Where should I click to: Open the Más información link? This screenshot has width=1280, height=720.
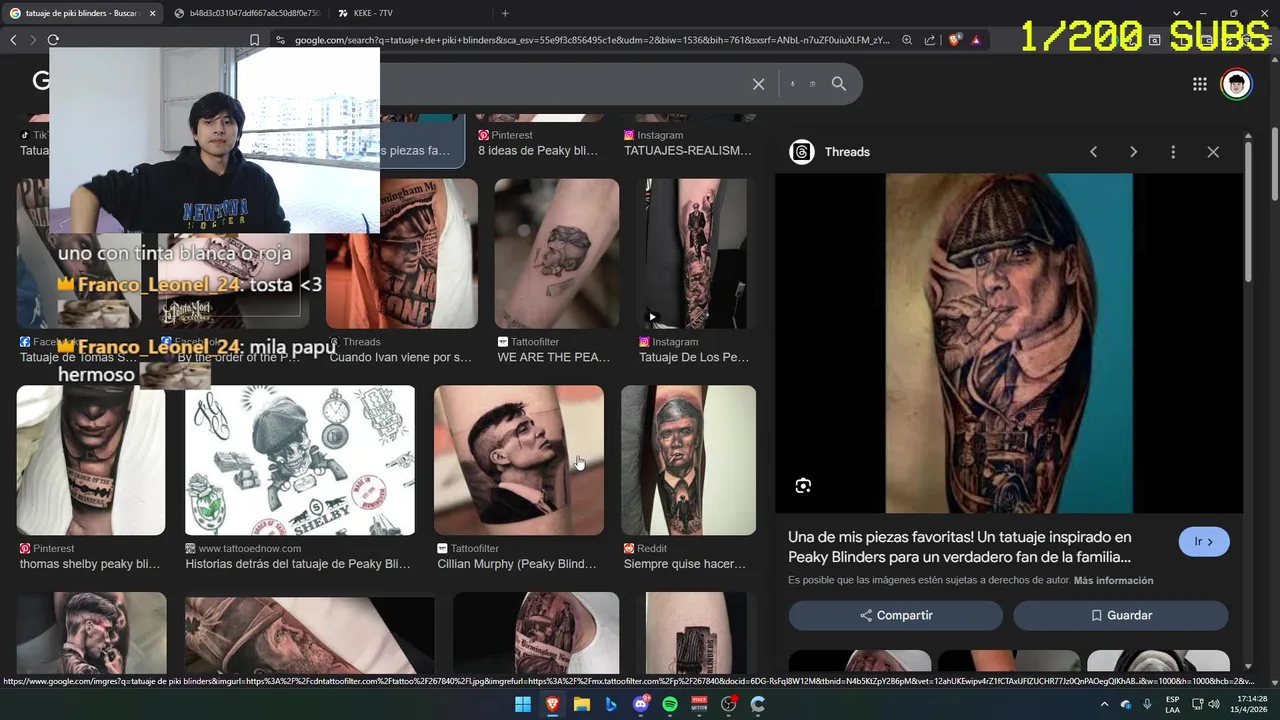pos(1113,580)
